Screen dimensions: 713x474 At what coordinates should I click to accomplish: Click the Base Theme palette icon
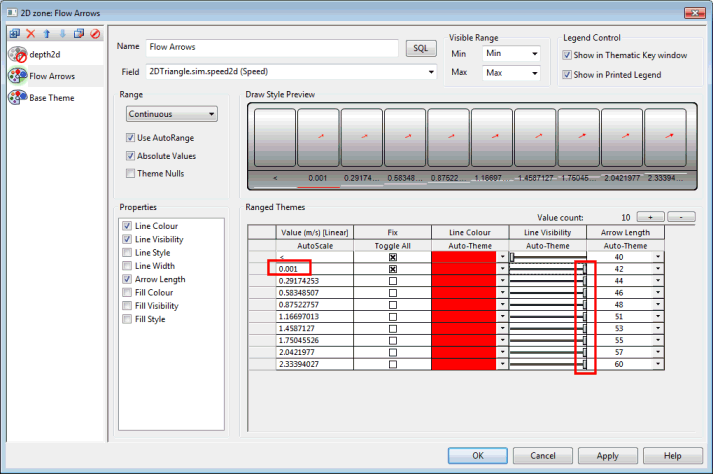[18, 97]
